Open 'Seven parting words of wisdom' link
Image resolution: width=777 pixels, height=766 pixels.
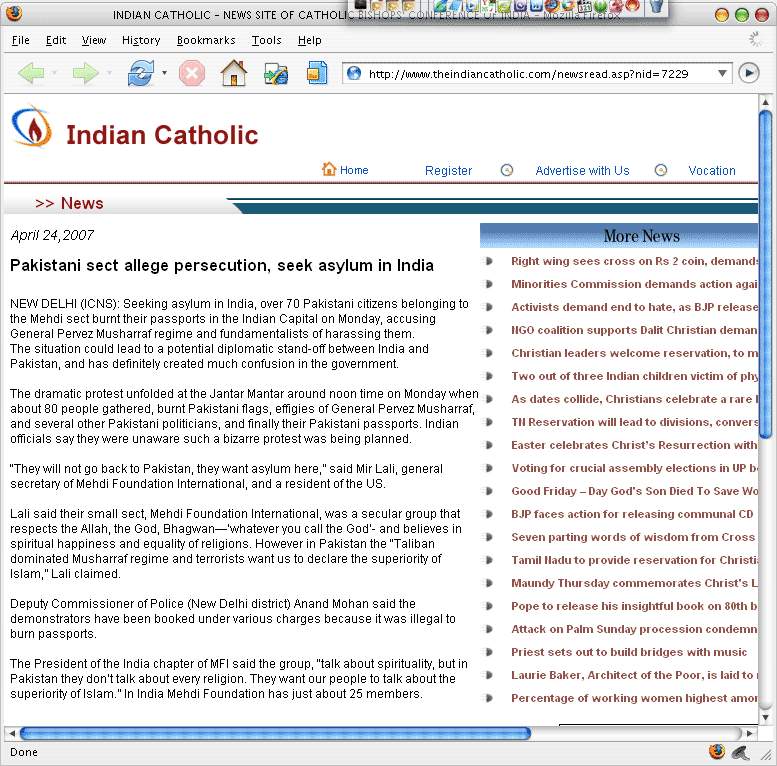[x=633, y=537]
